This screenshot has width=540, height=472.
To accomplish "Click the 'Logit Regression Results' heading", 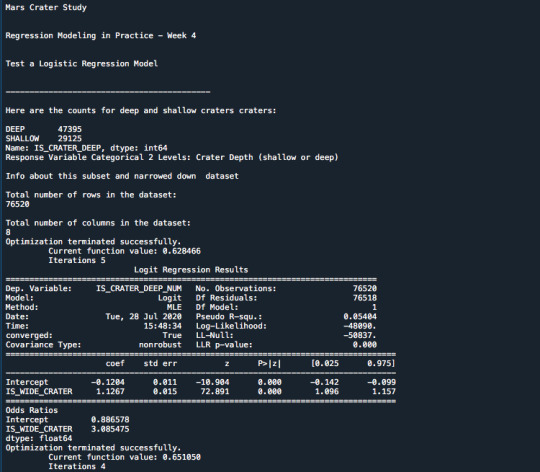I will (191, 270).
